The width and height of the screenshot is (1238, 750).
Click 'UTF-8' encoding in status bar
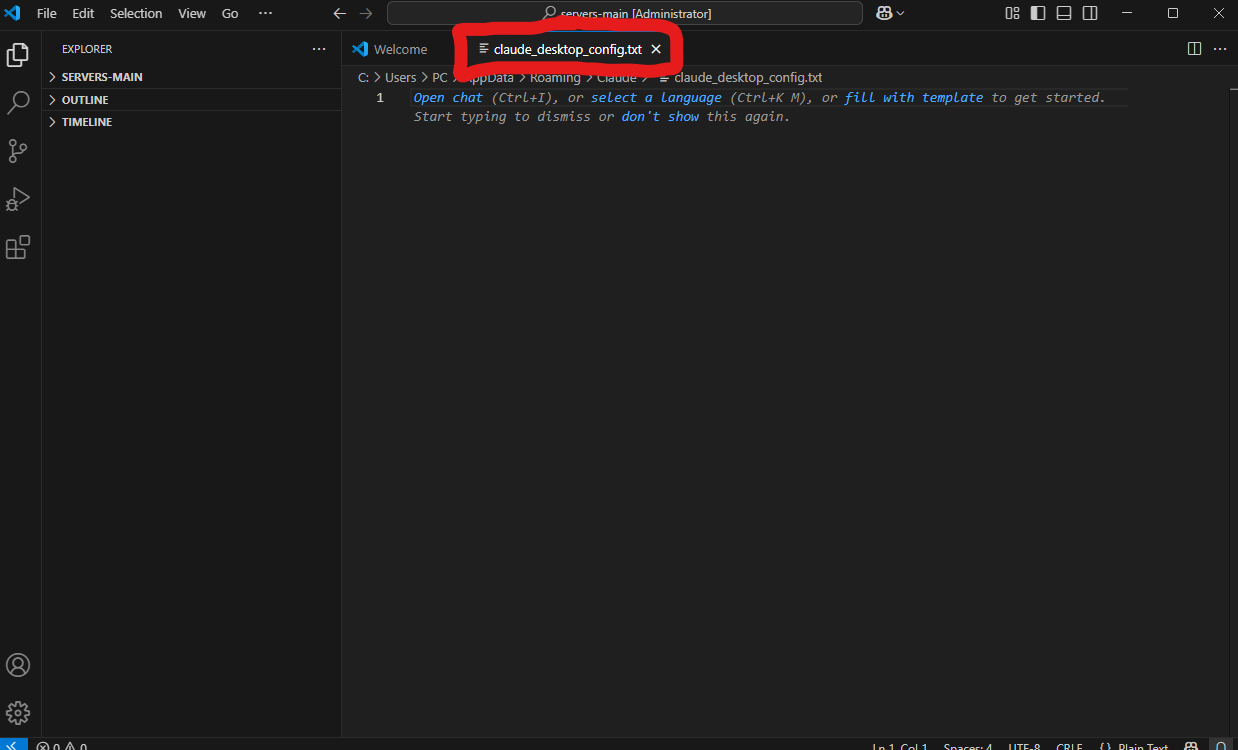click(1026, 746)
